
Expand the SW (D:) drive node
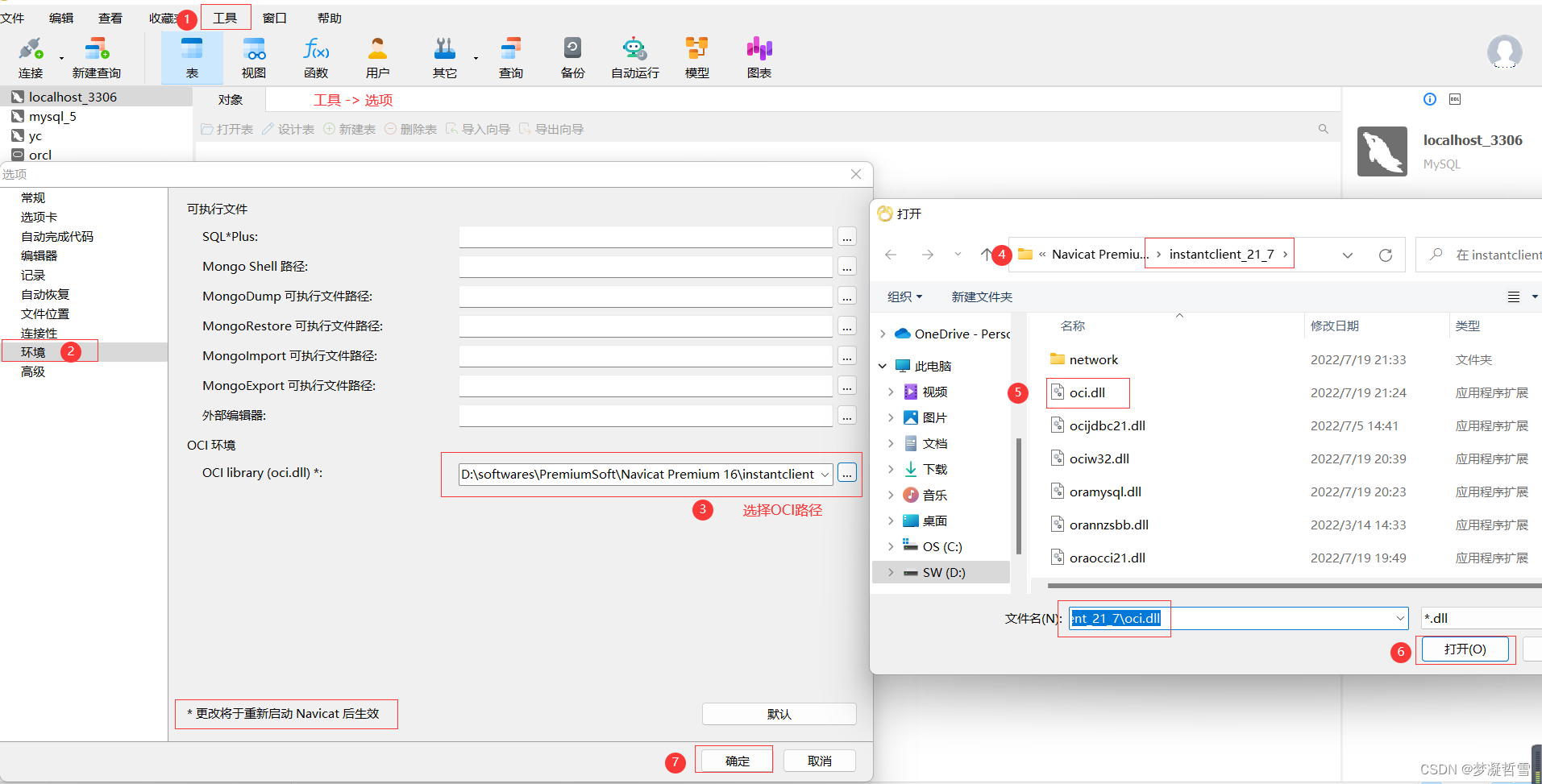pyautogui.click(x=891, y=572)
